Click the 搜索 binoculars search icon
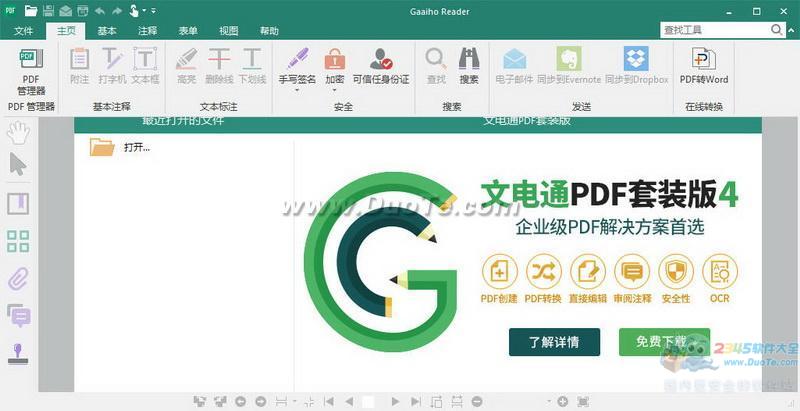 click(x=469, y=59)
